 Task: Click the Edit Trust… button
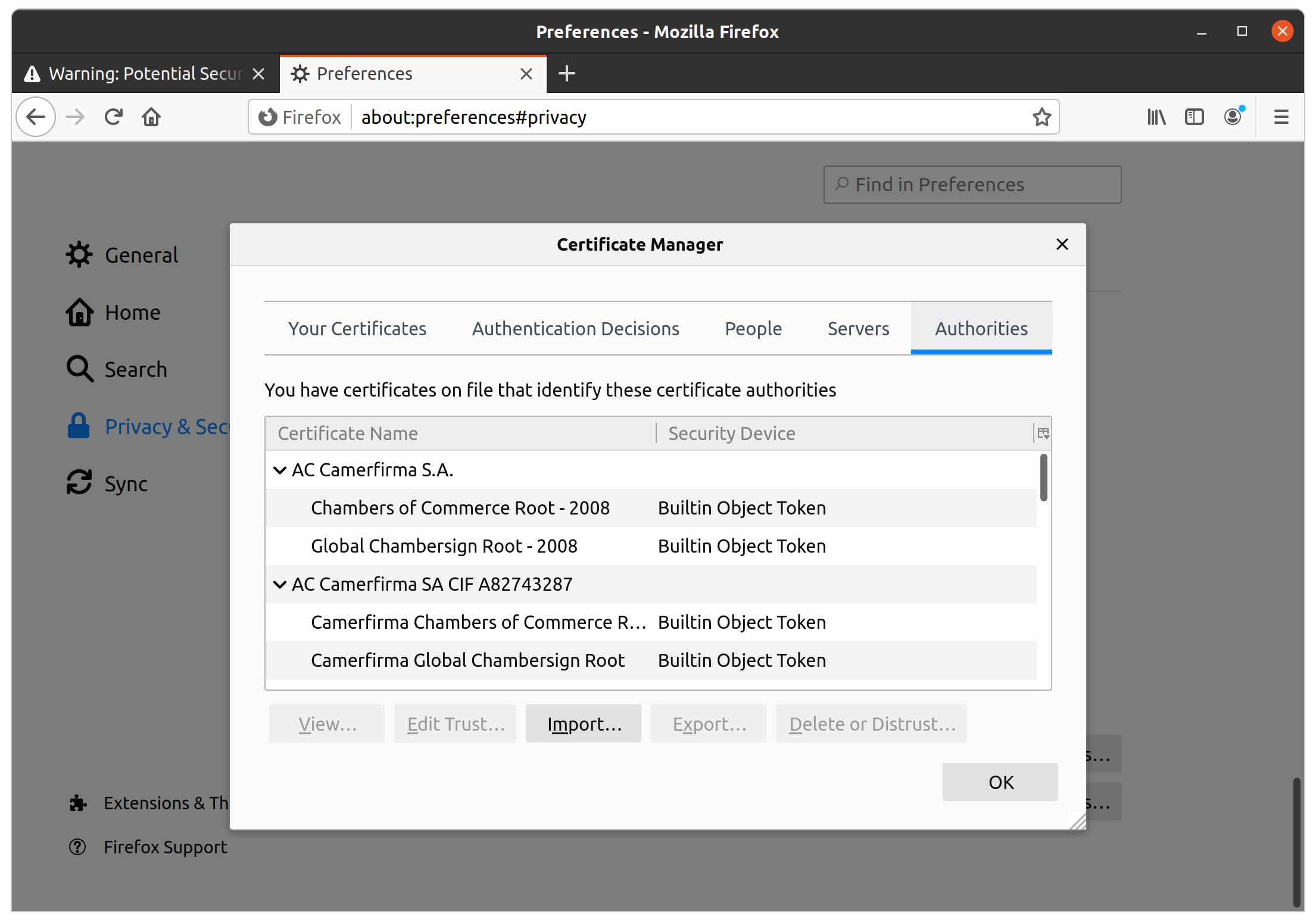pos(455,724)
